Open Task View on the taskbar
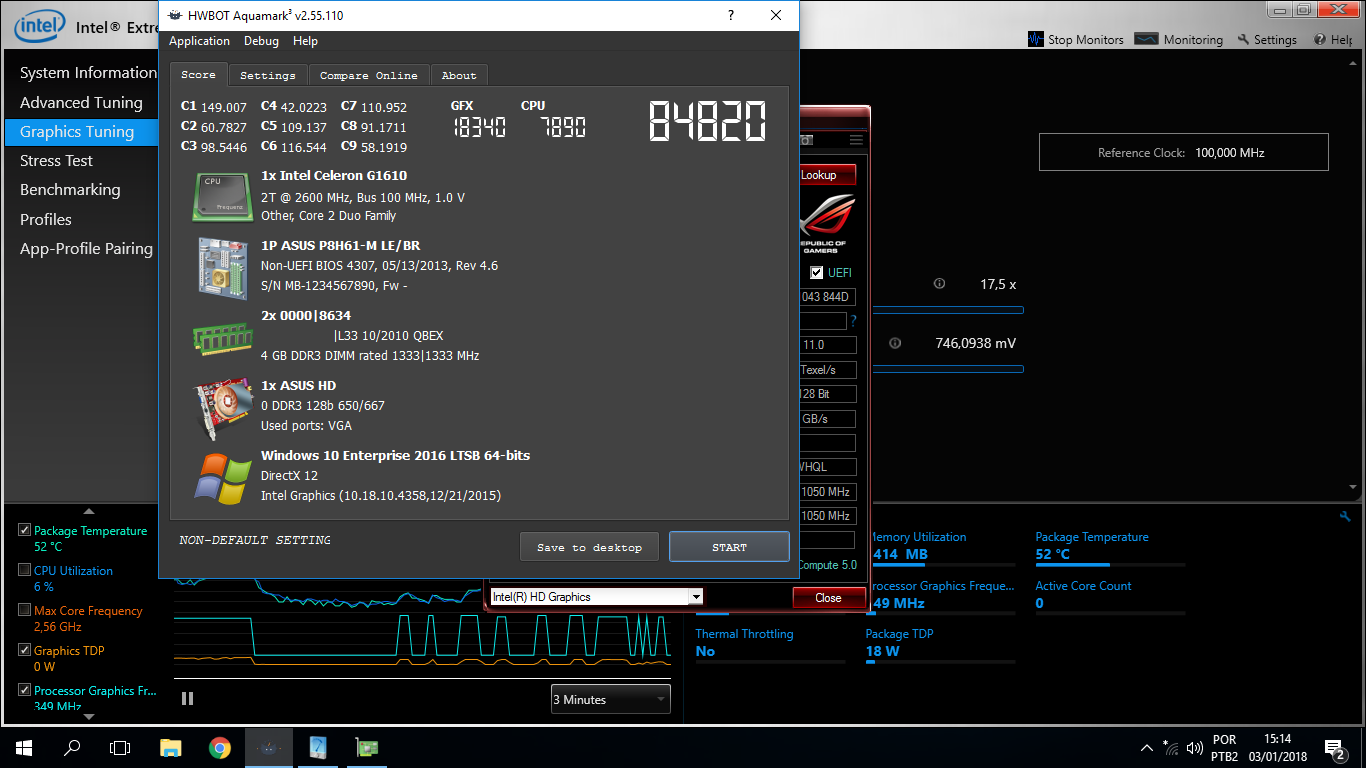Viewport: 1366px width, 768px height. 120,747
